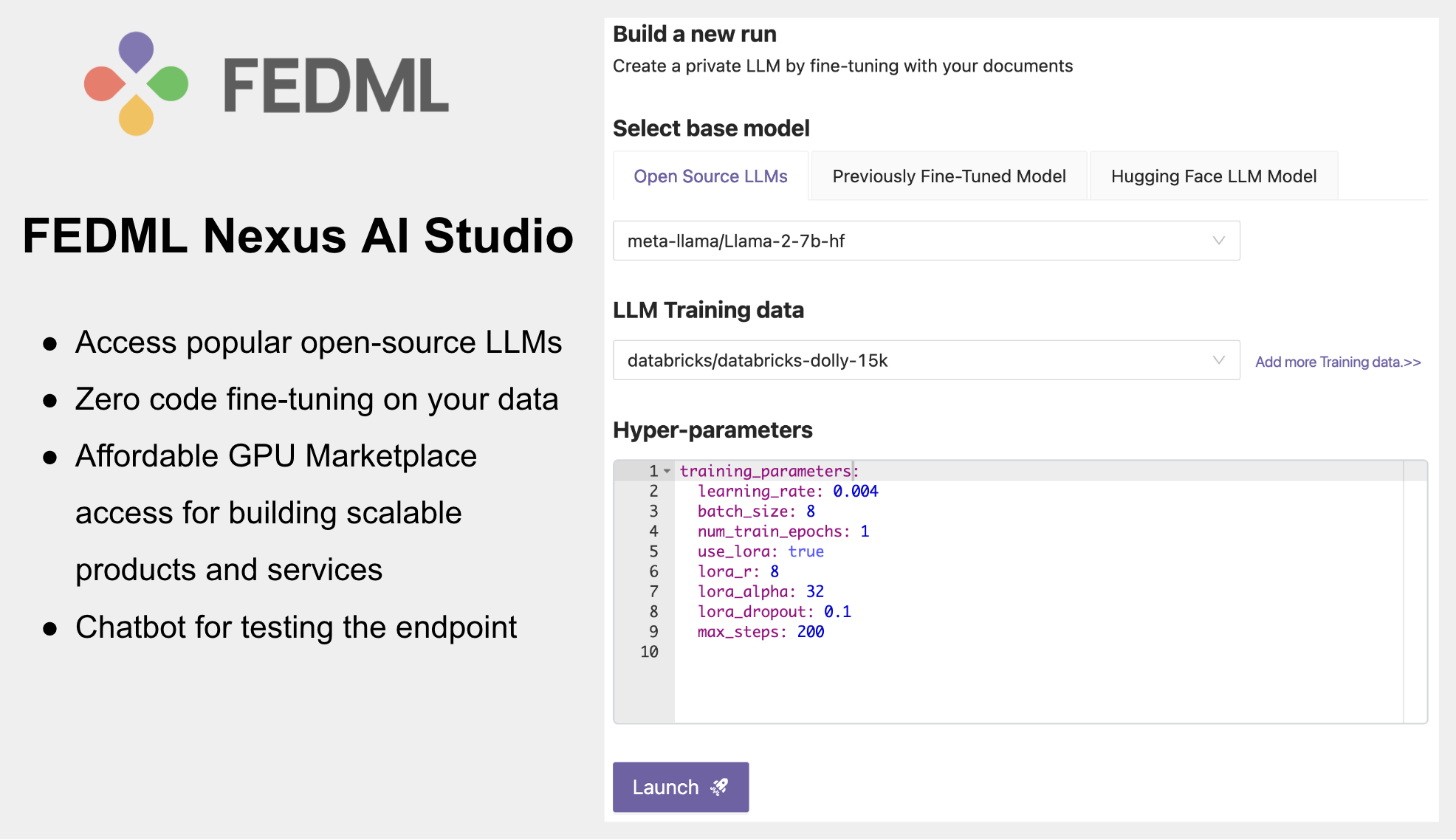Select the Open Source LLMs tab
Image resolution: width=1456 pixels, height=840 pixels.
pos(710,176)
